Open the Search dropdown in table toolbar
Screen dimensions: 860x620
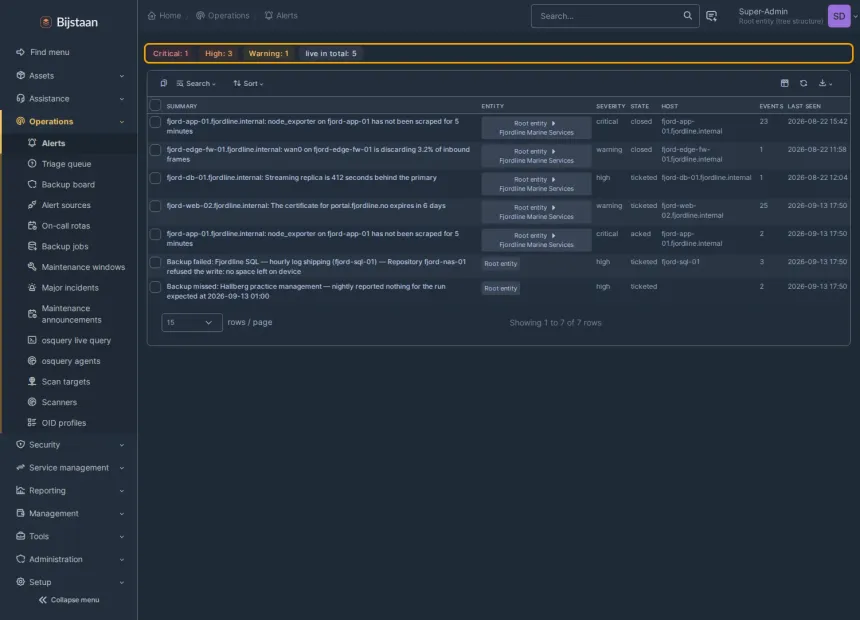coord(196,83)
